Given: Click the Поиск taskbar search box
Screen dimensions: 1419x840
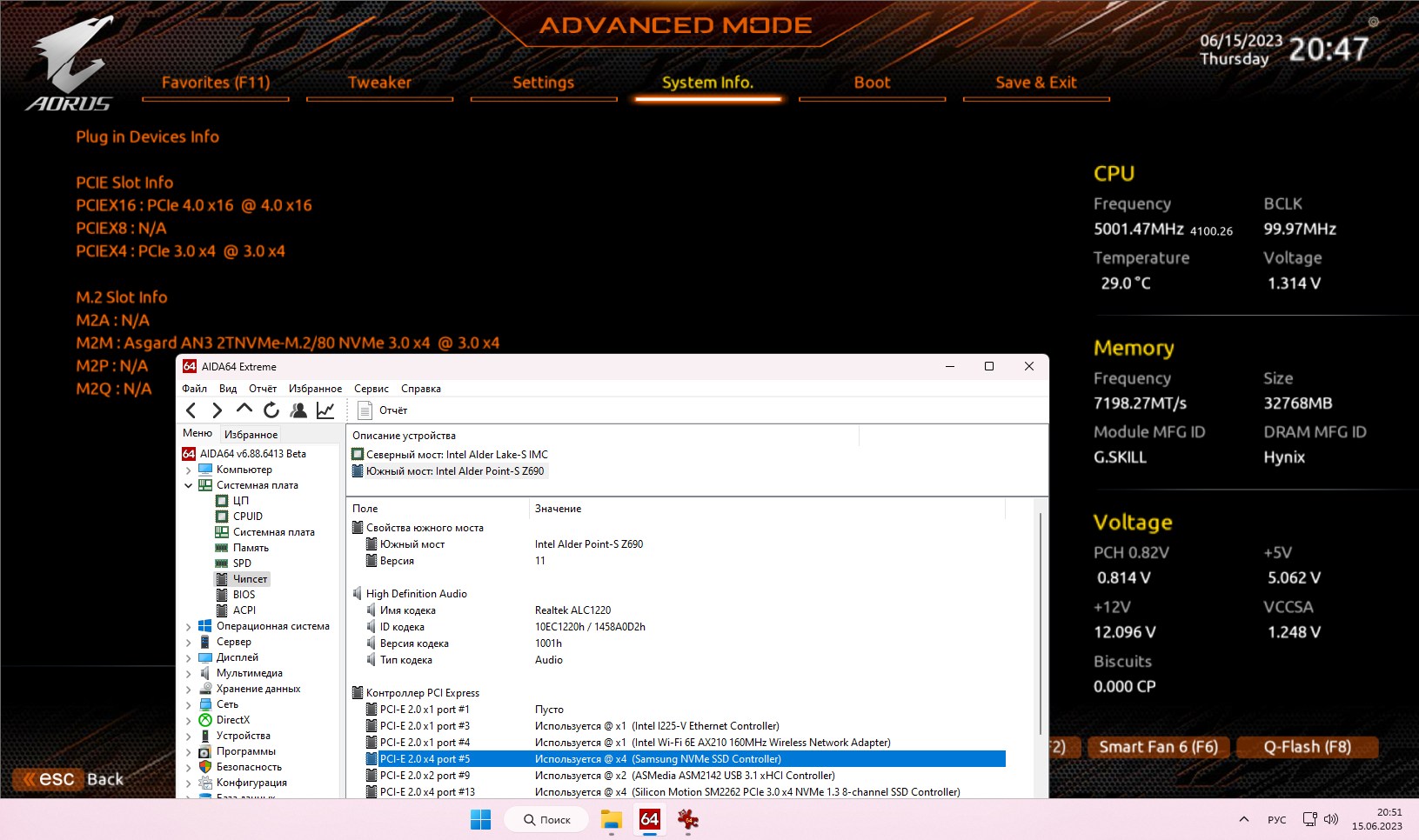Looking at the screenshot, I should (x=547, y=819).
